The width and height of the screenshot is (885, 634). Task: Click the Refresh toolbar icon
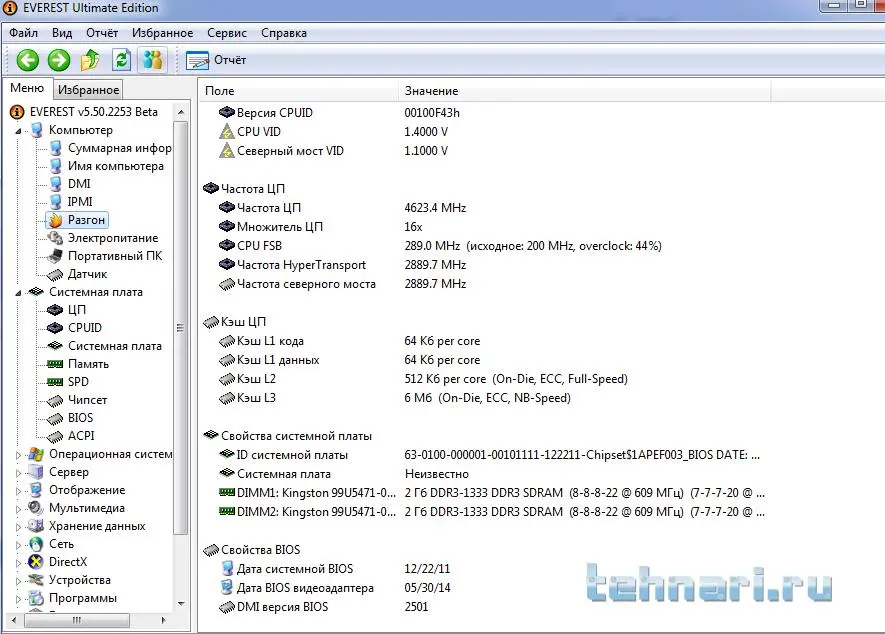pos(121,60)
